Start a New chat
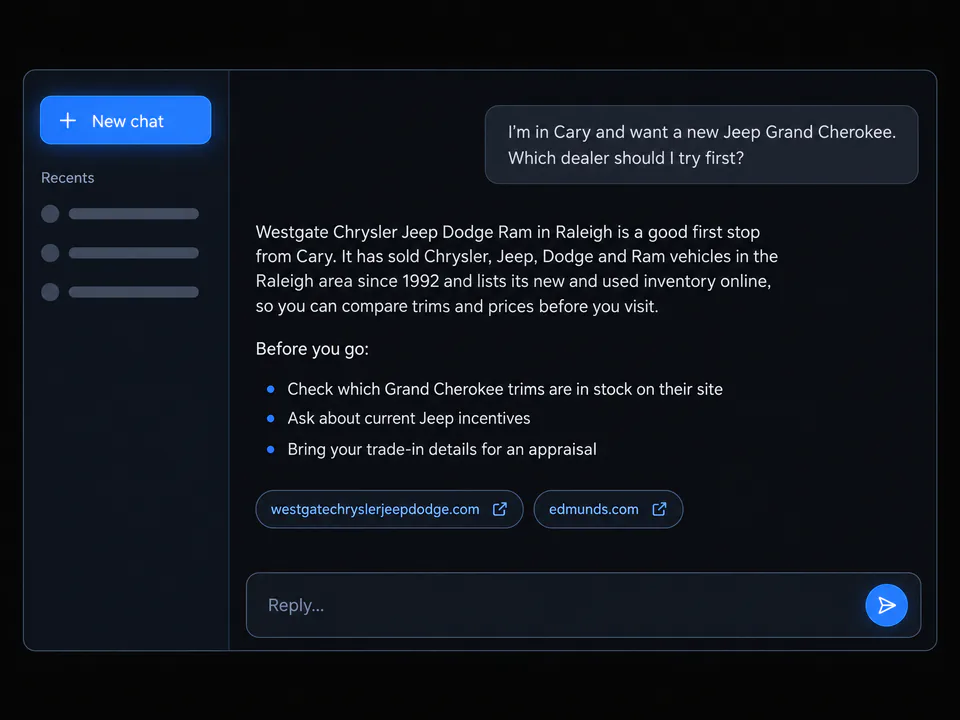Image resolution: width=960 pixels, height=720 pixels. click(x=126, y=120)
